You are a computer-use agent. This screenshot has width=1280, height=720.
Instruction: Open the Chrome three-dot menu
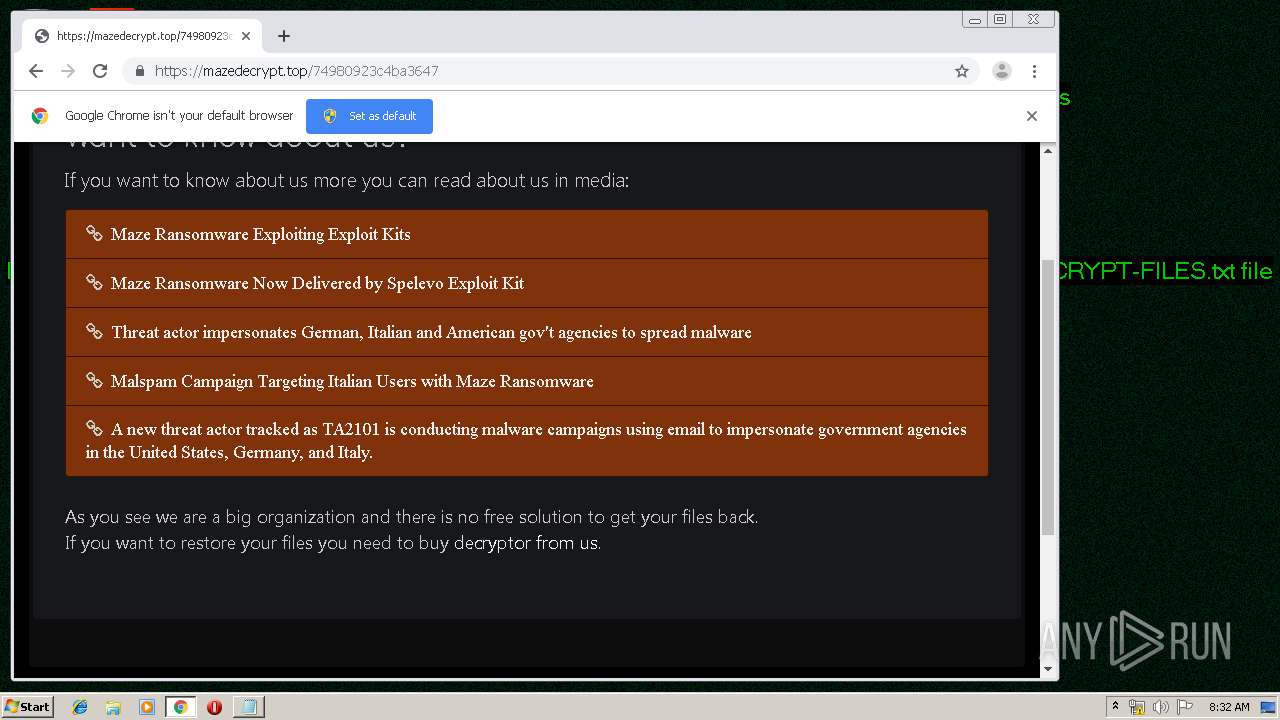(1034, 71)
